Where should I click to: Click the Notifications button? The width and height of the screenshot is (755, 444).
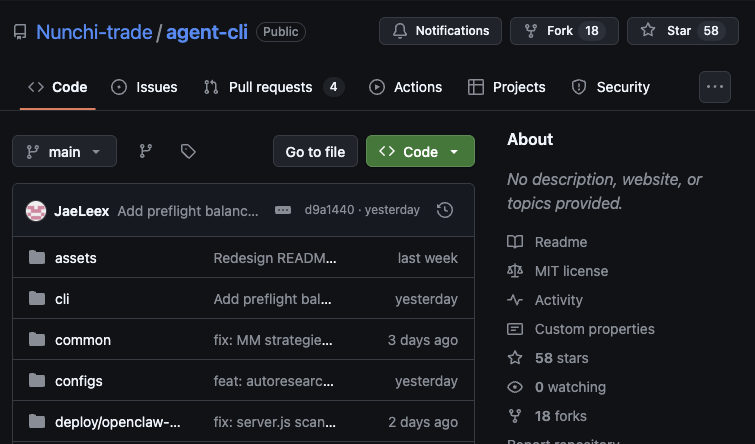point(440,31)
